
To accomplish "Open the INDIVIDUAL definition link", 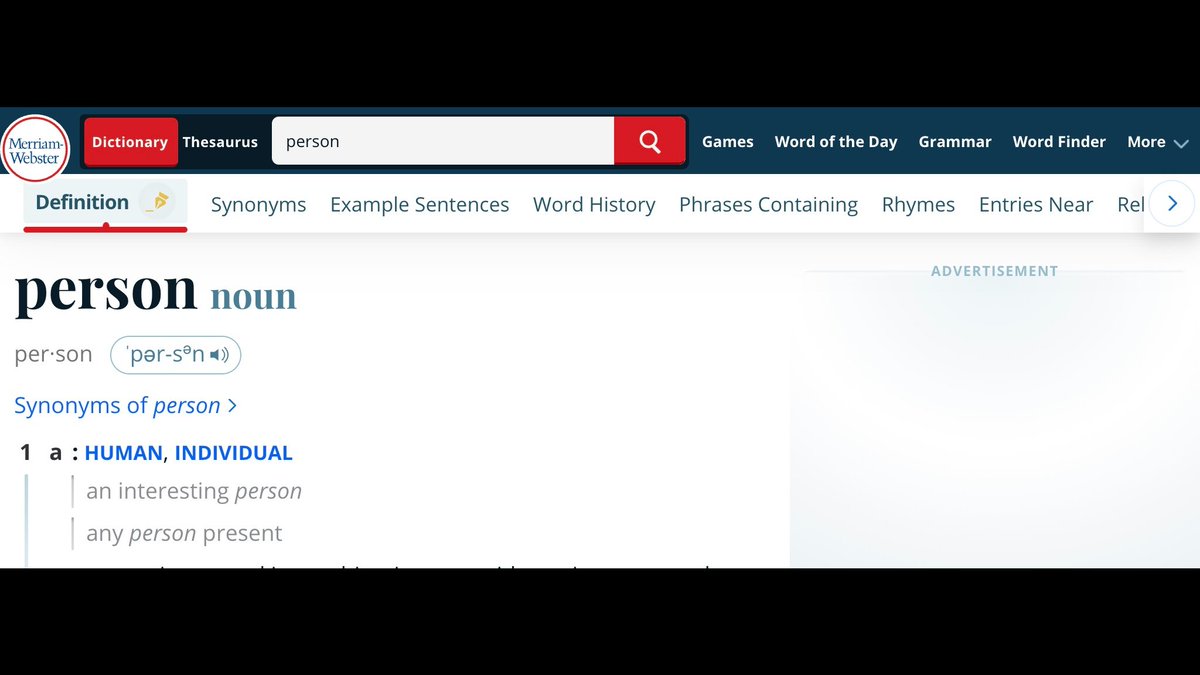I will click(233, 452).
